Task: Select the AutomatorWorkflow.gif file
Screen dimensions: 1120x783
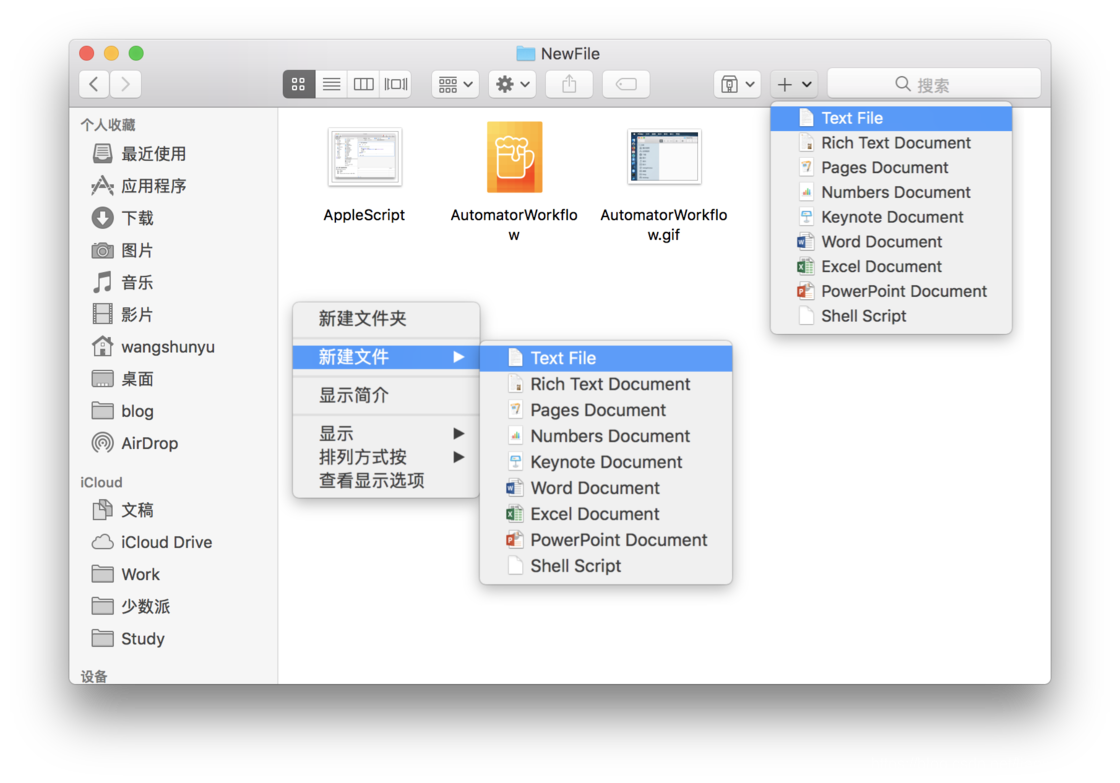Action: coord(664,157)
